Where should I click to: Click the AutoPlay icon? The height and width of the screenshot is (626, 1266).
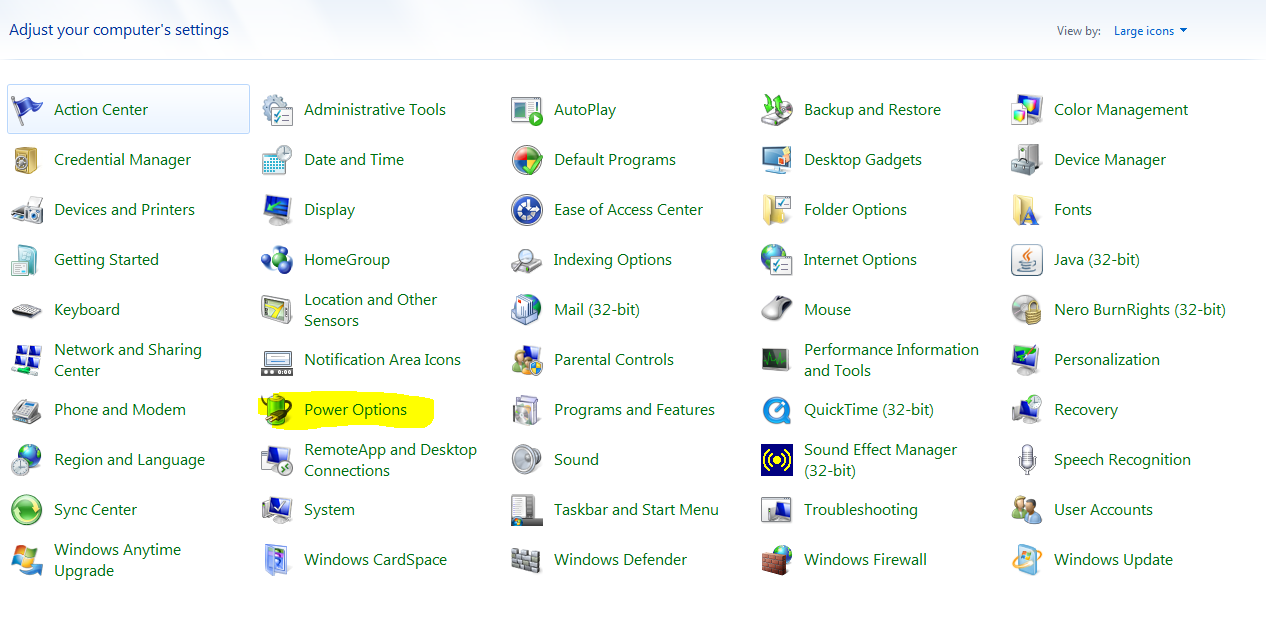coord(527,109)
